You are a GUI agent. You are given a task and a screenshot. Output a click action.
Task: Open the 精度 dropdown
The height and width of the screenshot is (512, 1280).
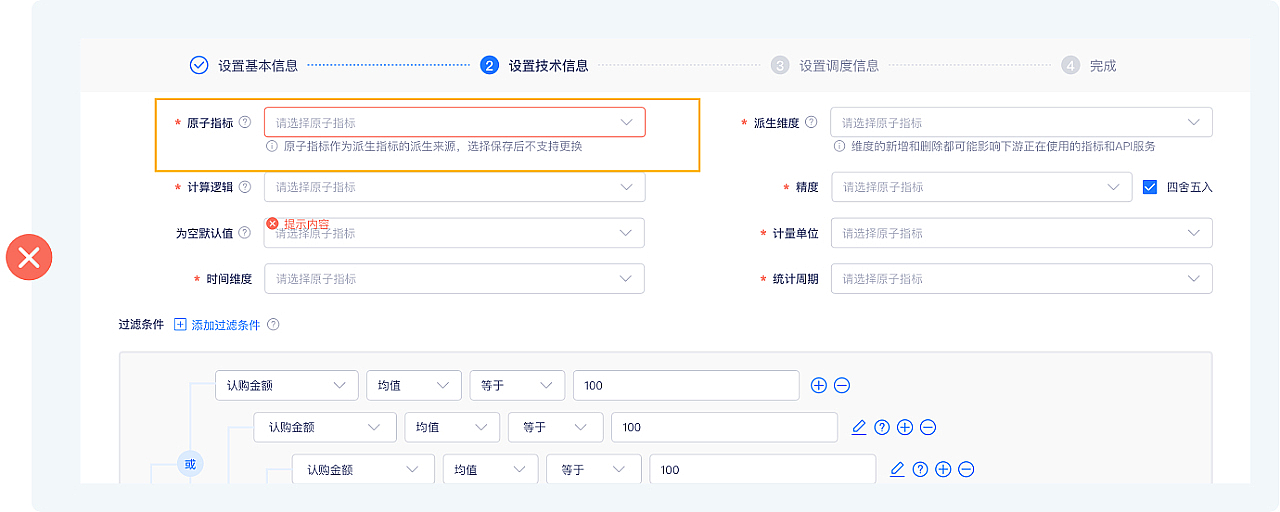[982, 187]
